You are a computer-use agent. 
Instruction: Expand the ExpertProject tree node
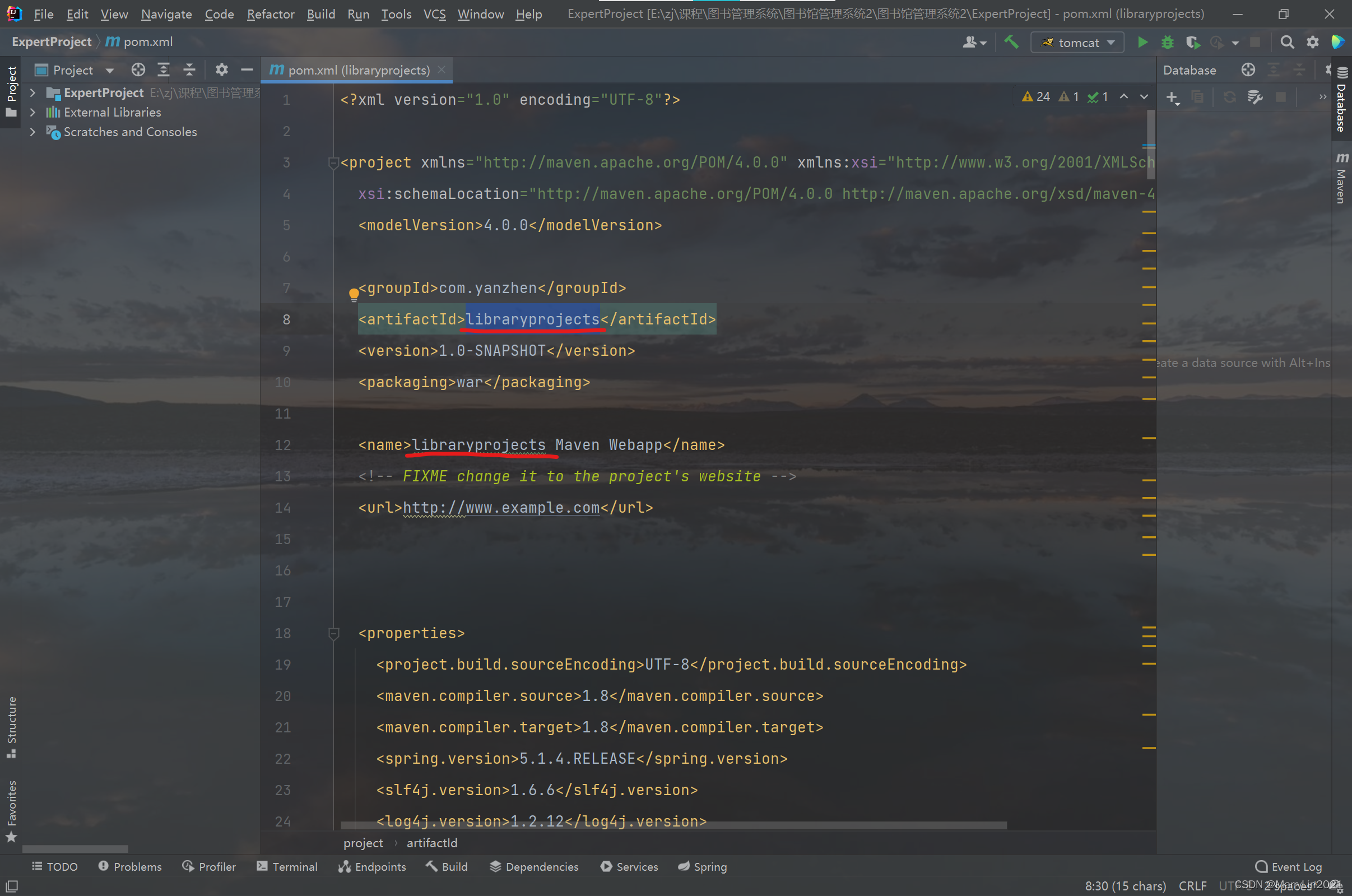point(33,92)
